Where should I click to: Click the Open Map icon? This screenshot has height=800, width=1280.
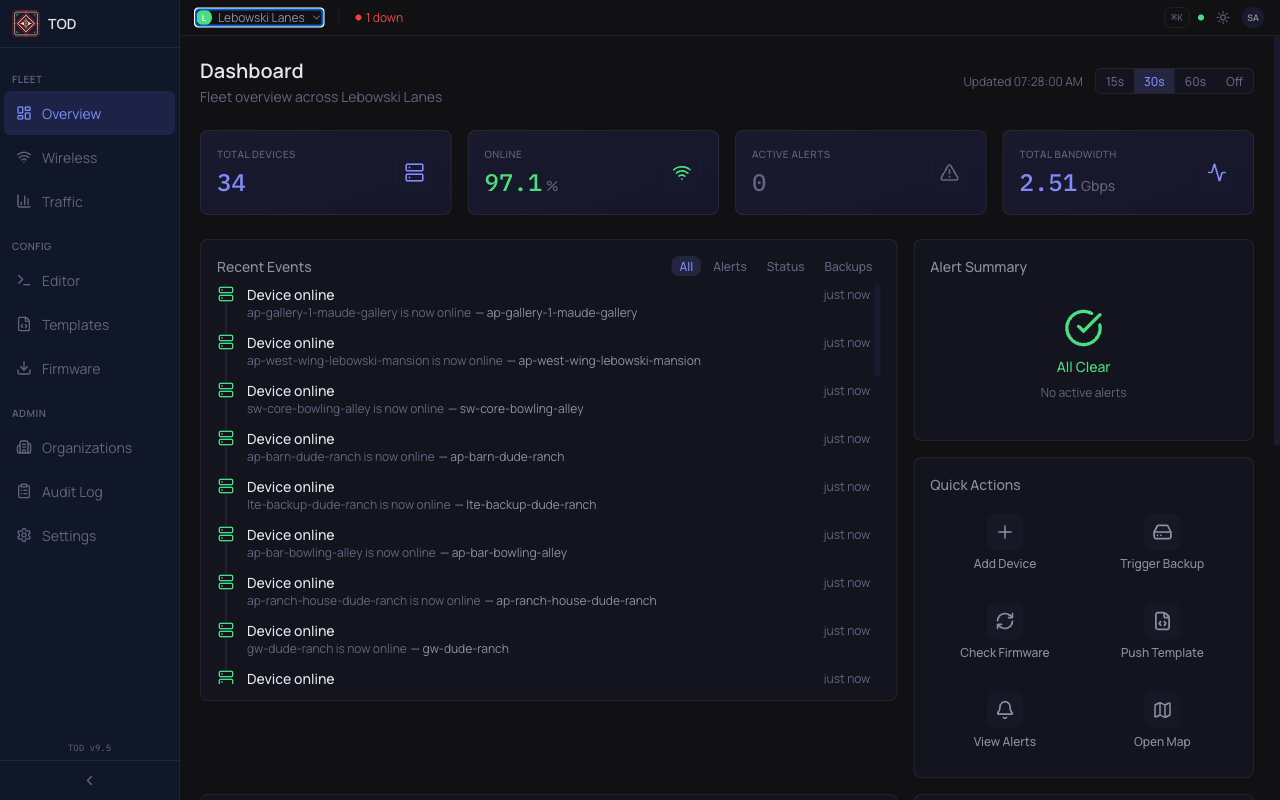[1162, 709]
